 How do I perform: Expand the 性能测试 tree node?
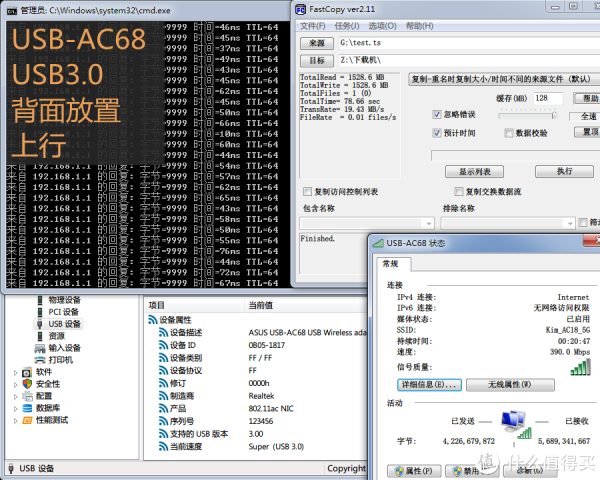pyautogui.click(x=15, y=421)
